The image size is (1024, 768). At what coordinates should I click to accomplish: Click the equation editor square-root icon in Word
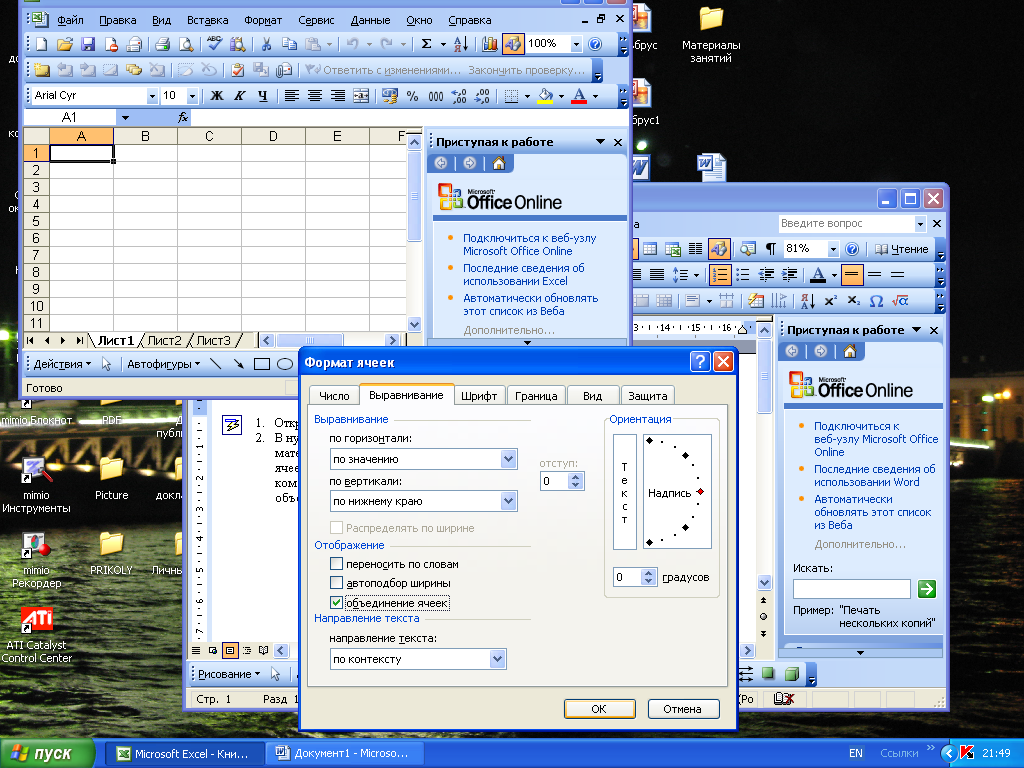[x=900, y=301]
